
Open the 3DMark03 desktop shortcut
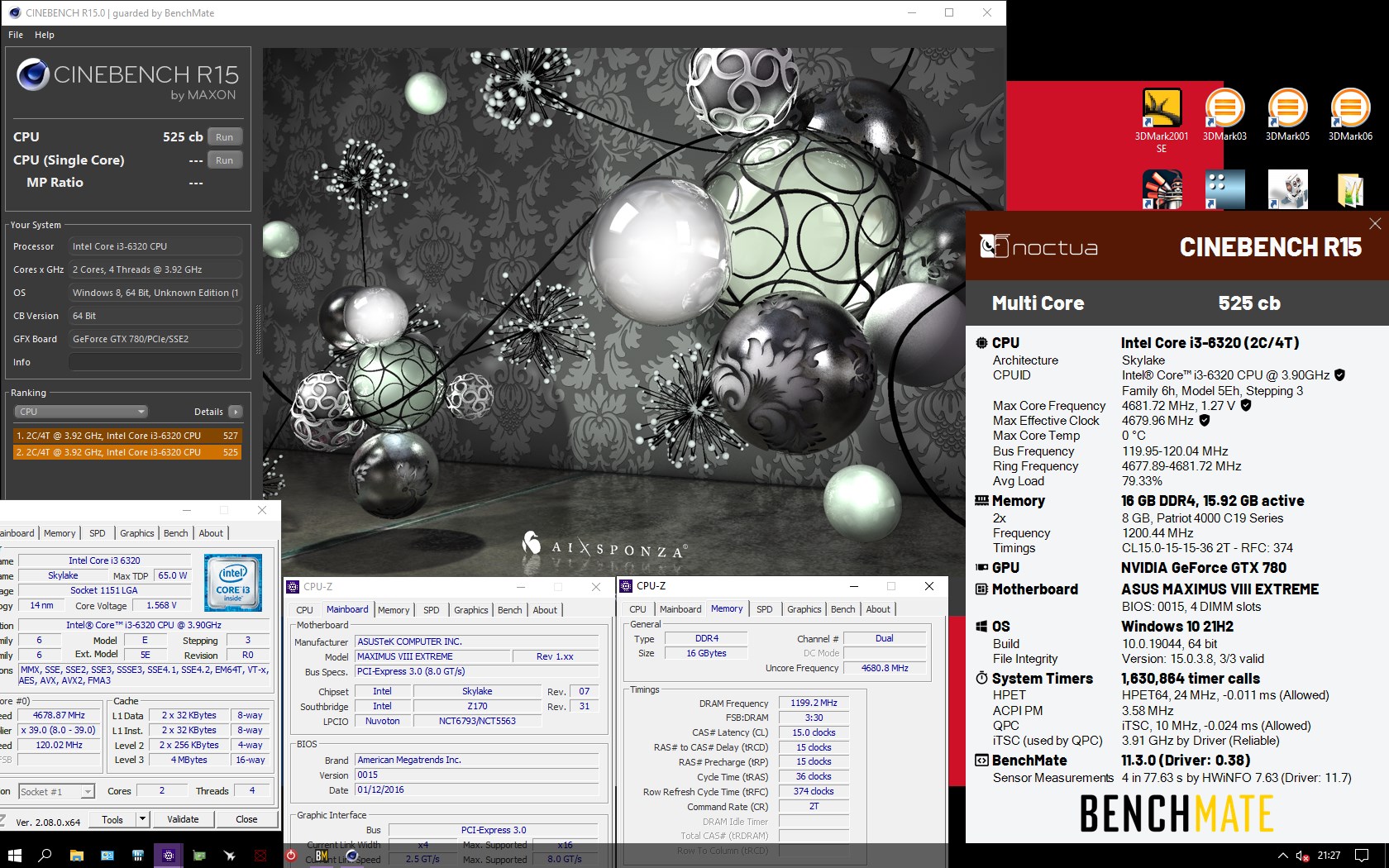coord(1224,115)
